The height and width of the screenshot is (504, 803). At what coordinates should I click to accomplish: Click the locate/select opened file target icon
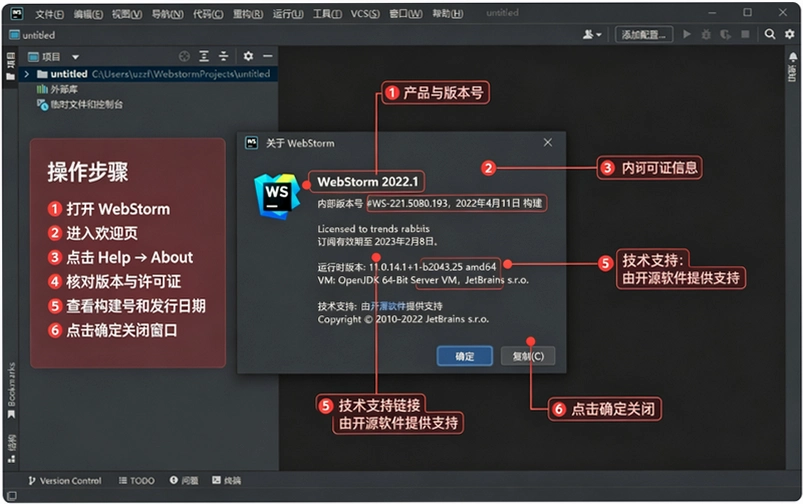coord(184,56)
